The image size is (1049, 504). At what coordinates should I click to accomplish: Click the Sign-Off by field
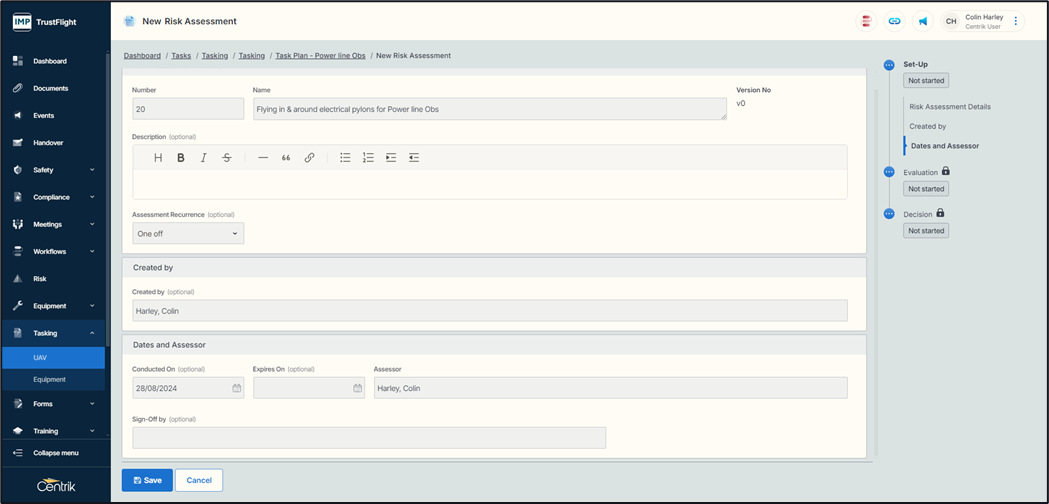click(369, 438)
